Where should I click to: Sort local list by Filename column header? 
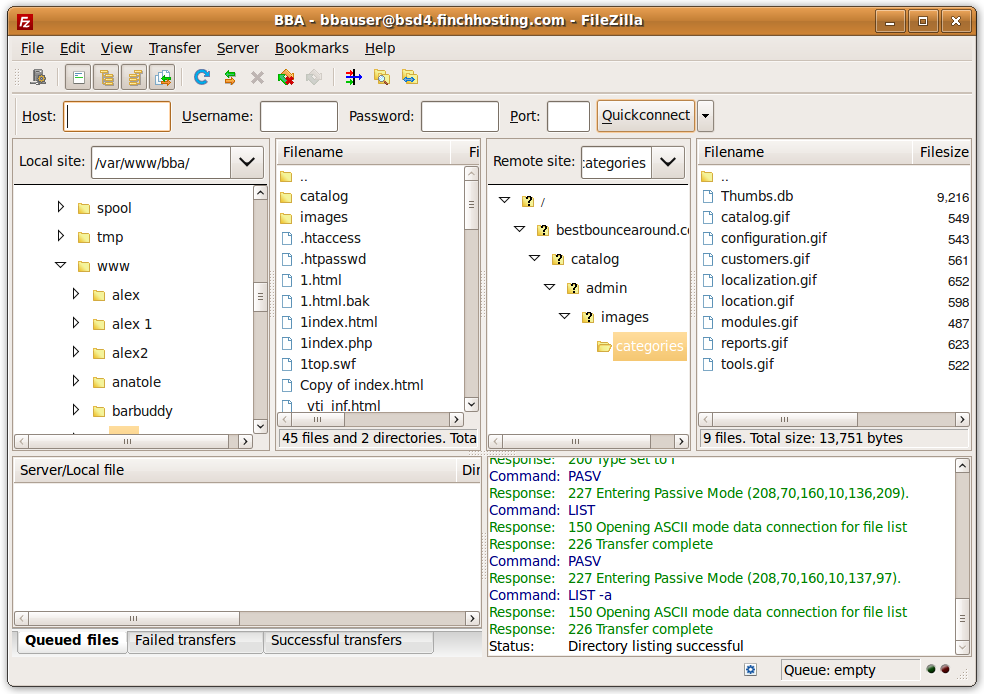point(364,152)
